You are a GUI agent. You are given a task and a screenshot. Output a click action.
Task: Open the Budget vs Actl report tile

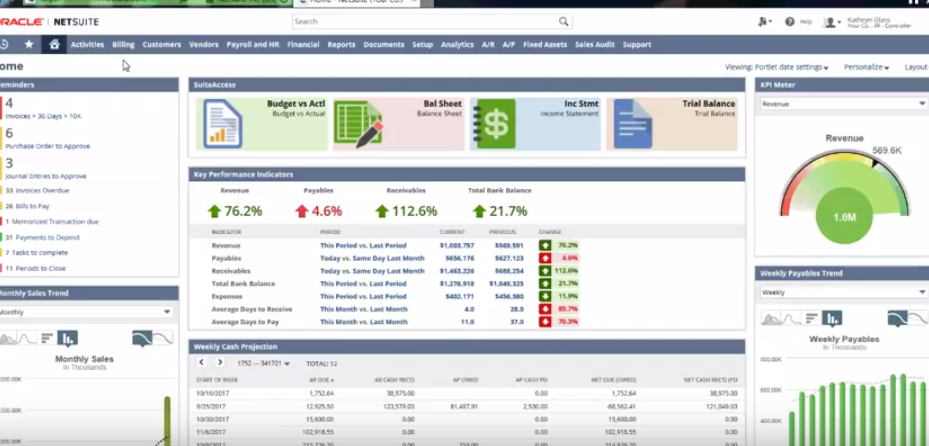click(262, 124)
